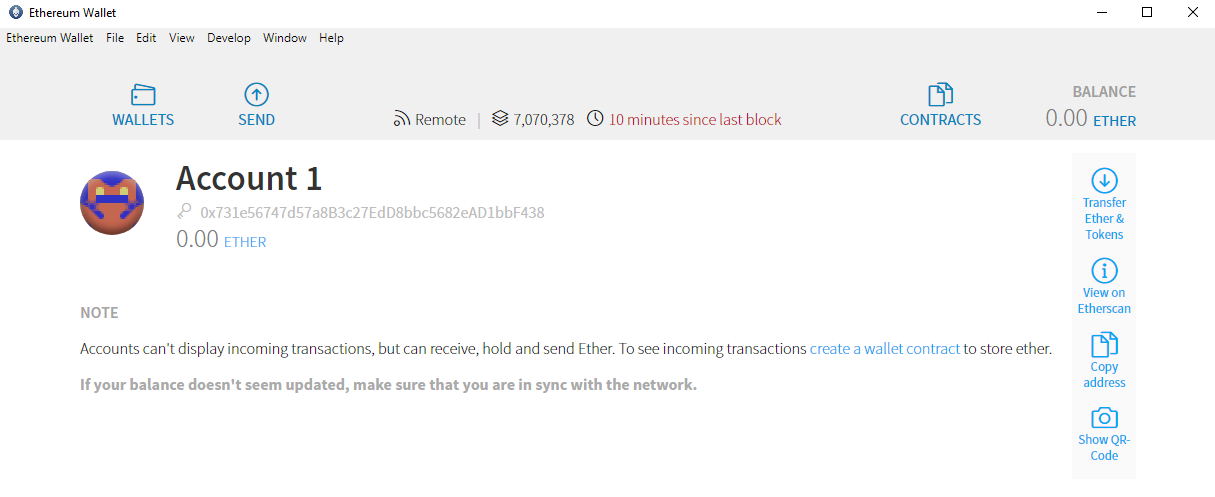Click the sync with the network notice

(388, 384)
